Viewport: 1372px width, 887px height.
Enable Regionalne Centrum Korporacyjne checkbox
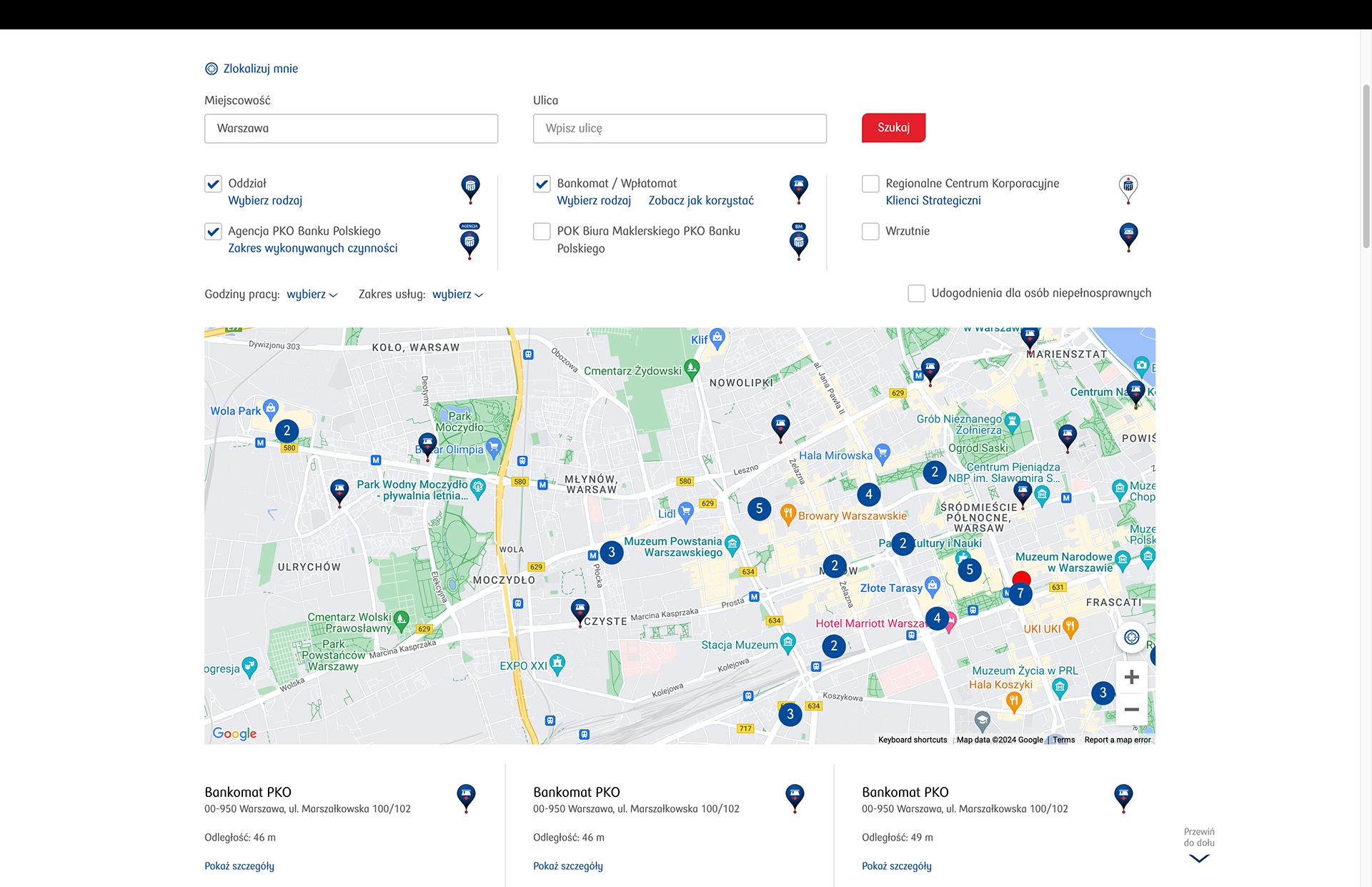pyautogui.click(x=870, y=184)
